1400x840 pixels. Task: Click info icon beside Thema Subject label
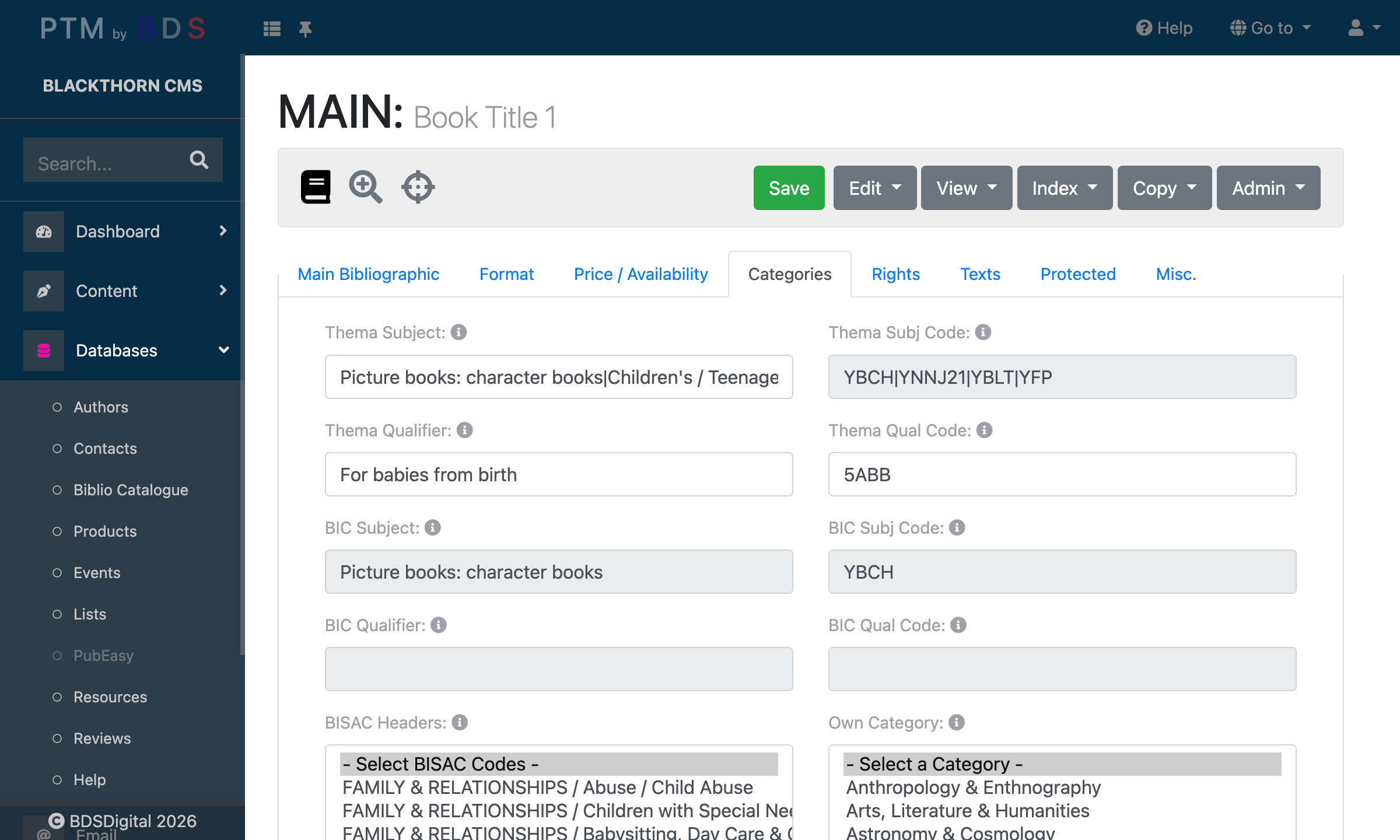(x=459, y=332)
